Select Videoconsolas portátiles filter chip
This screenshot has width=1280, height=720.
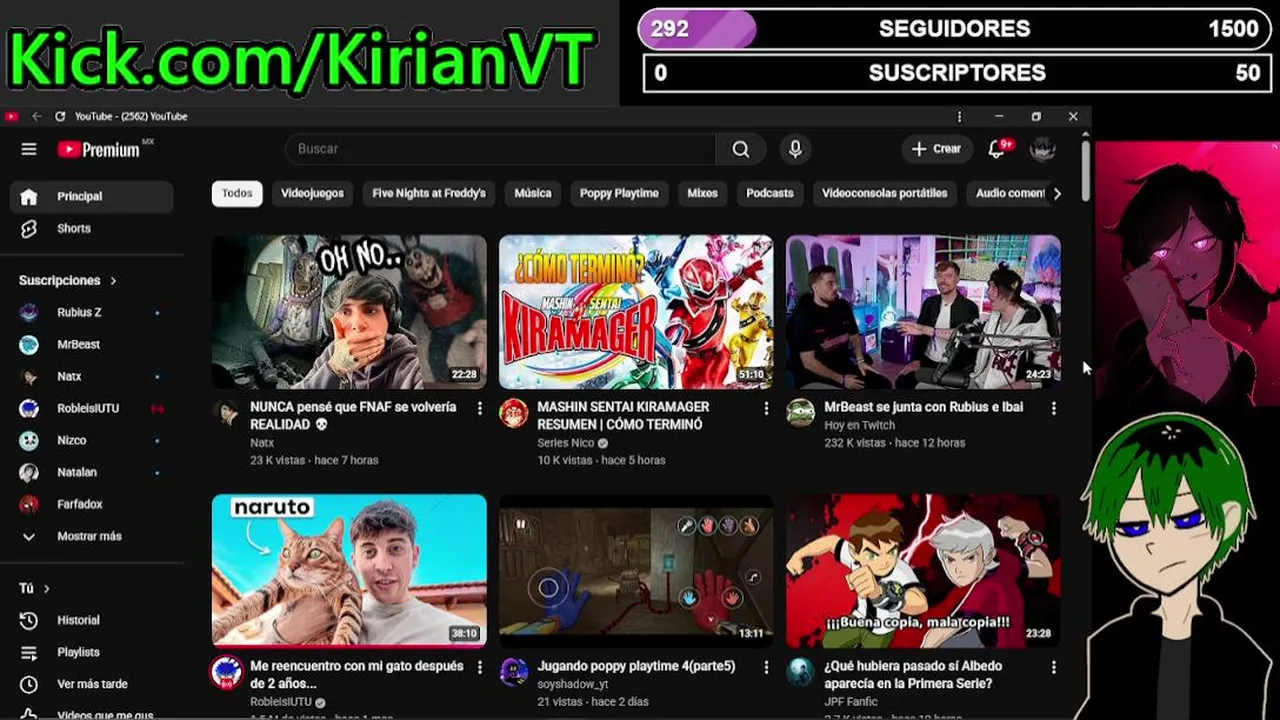pyautogui.click(x=884, y=193)
